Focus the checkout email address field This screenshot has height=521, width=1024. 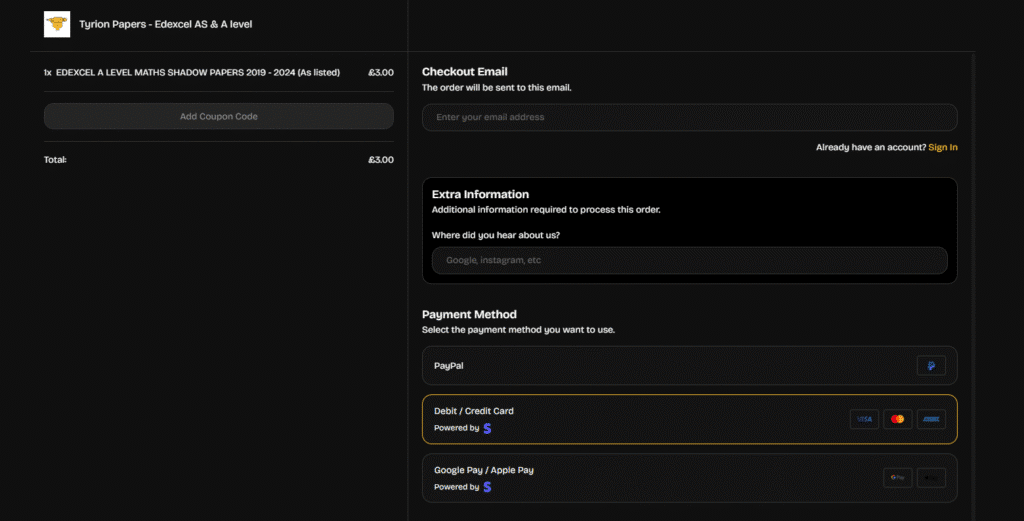pos(689,117)
